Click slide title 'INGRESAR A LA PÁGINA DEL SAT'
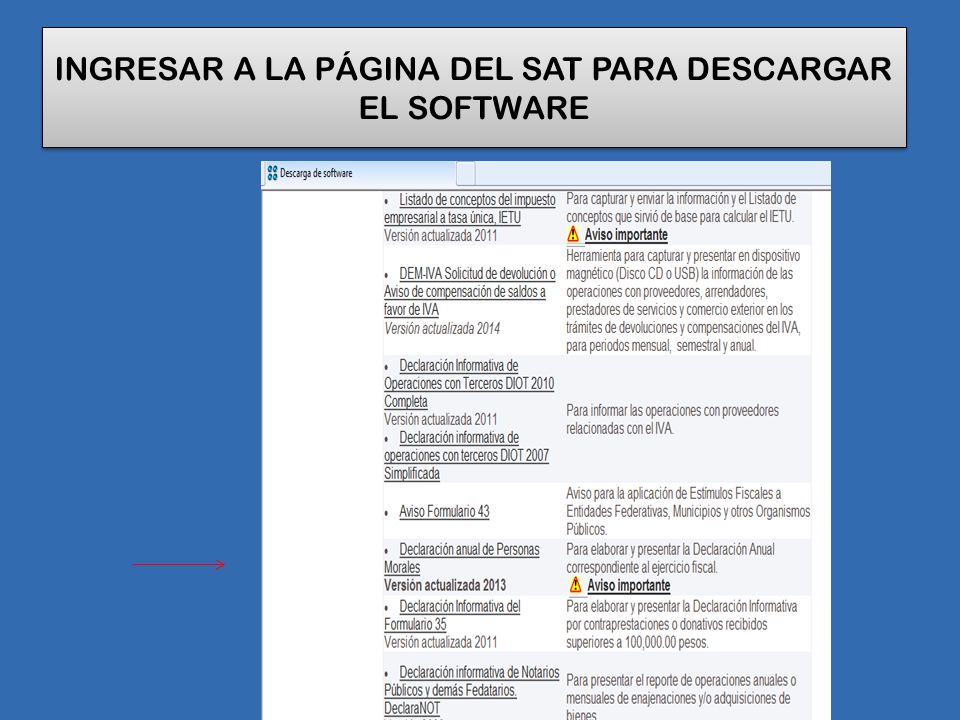Image resolution: width=960 pixels, height=720 pixels. point(473,88)
